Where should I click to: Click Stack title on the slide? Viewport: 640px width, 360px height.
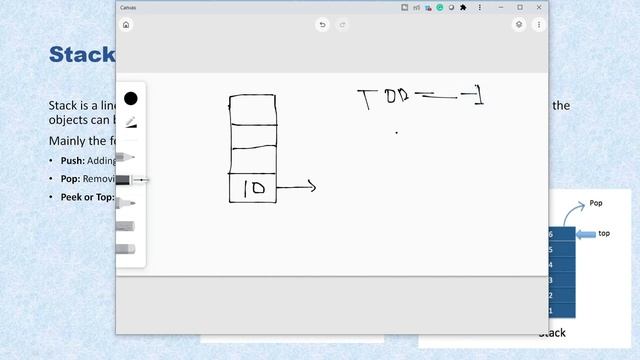pyautogui.click(x=82, y=54)
